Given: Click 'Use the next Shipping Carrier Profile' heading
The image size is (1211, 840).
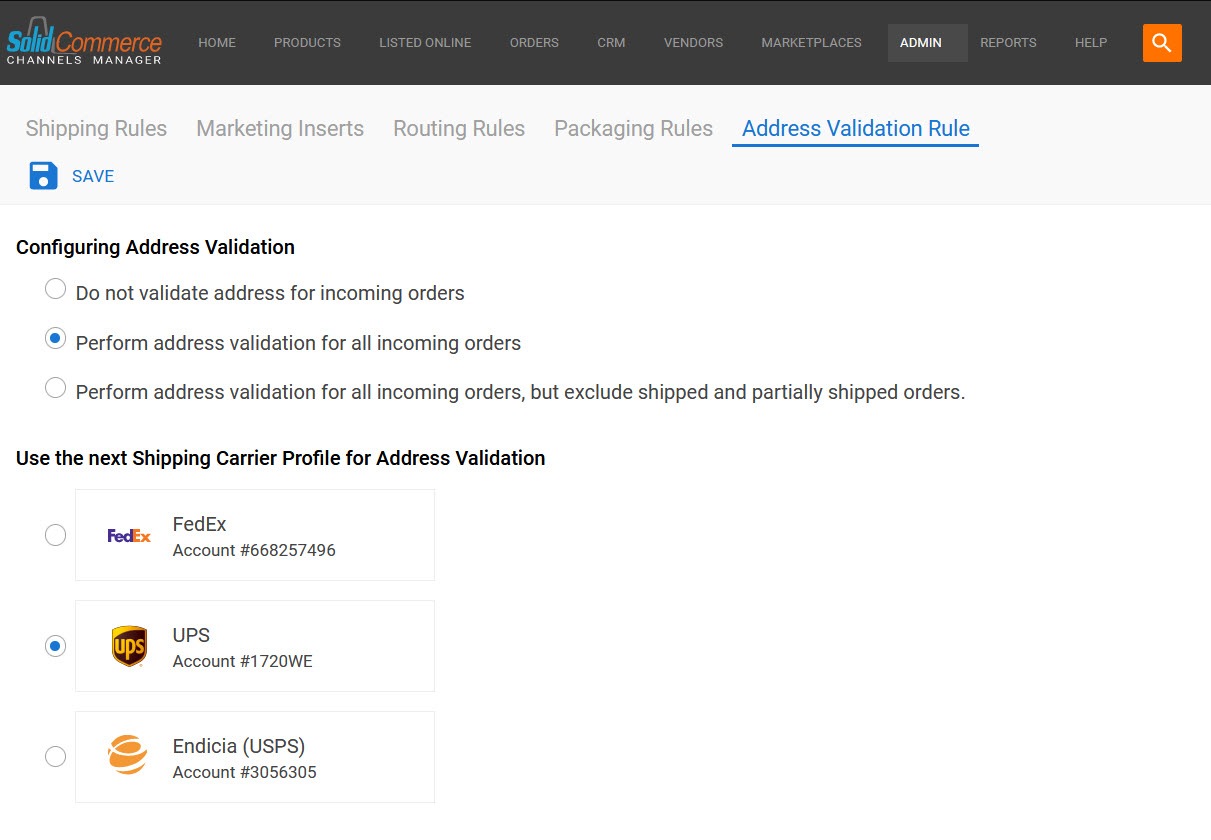Looking at the screenshot, I should (x=281, y=458).
